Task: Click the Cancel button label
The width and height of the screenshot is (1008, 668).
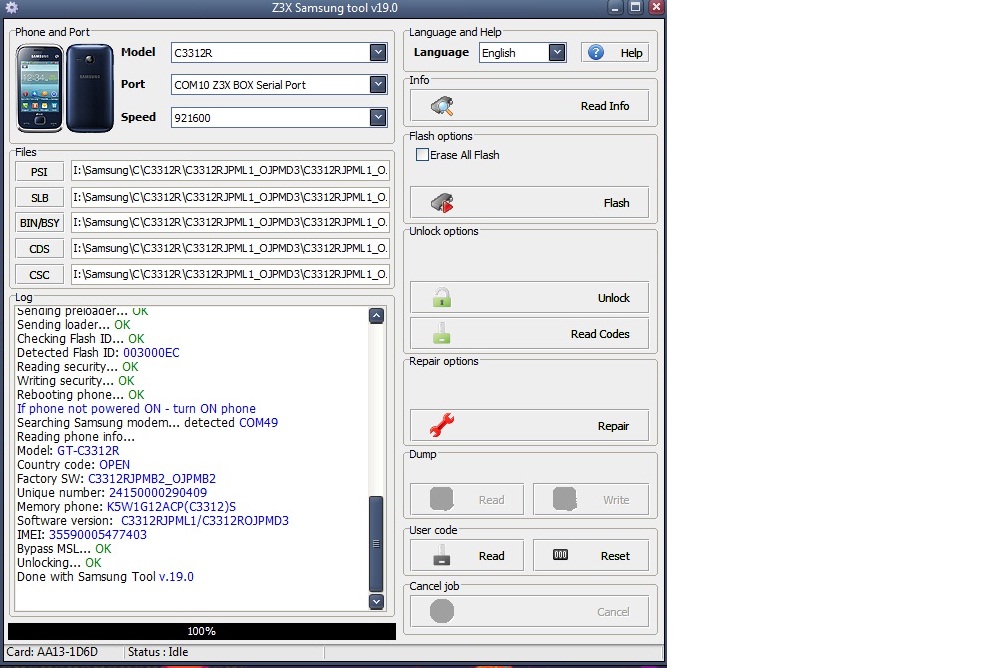Action: click(x=613, y=611)
